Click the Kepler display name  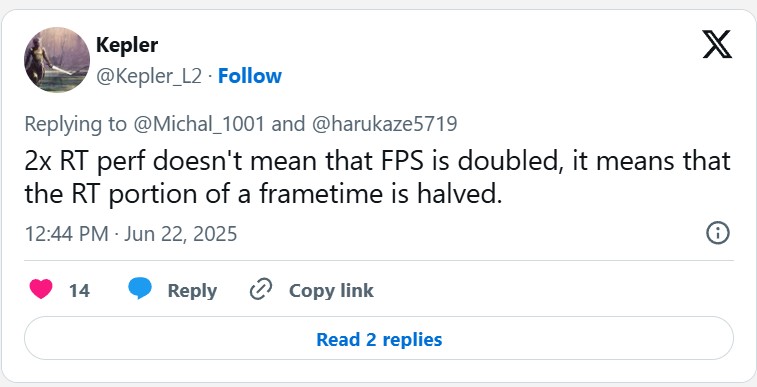127,45
